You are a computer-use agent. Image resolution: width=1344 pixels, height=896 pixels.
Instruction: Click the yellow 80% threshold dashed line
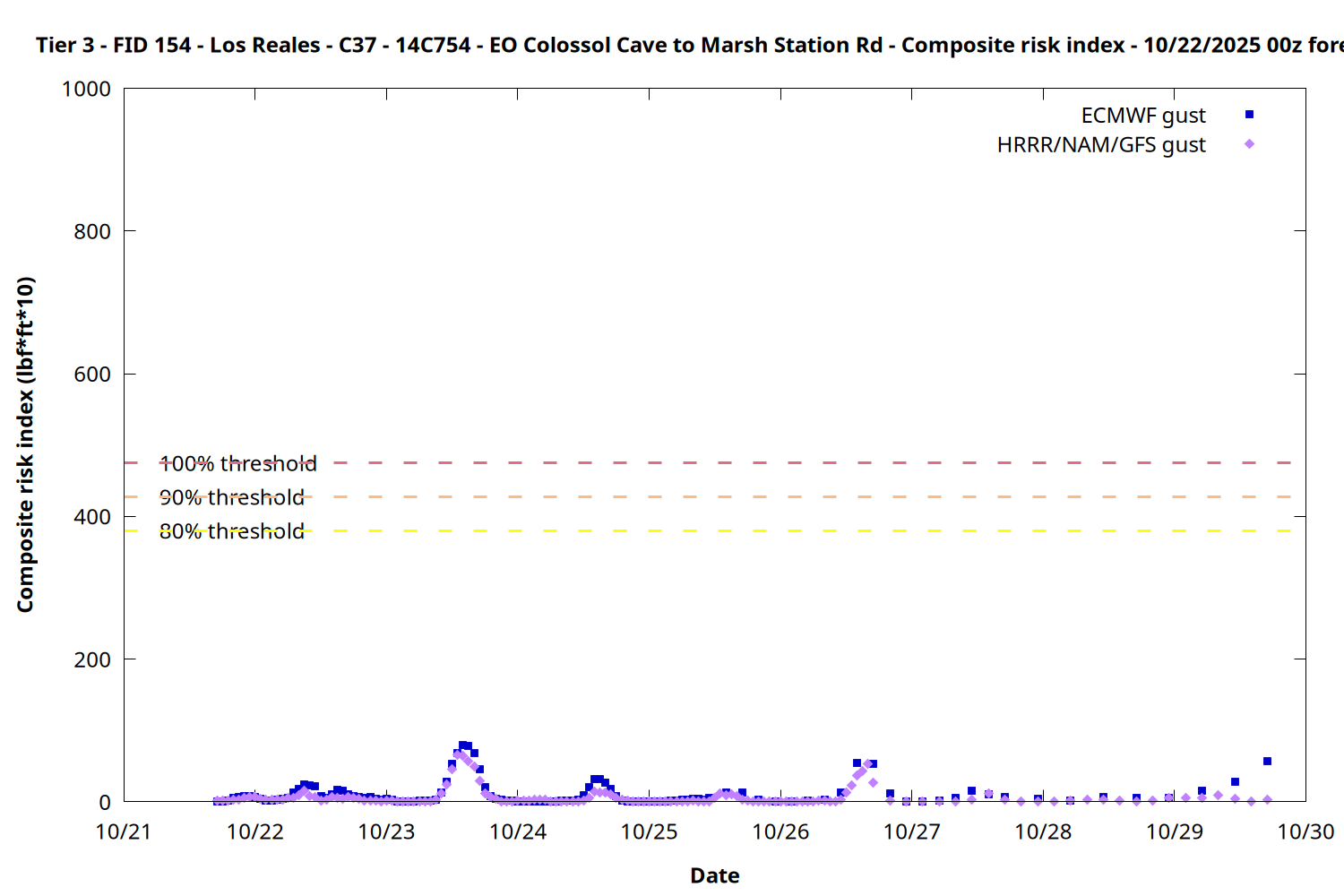(x=717, y=531)
